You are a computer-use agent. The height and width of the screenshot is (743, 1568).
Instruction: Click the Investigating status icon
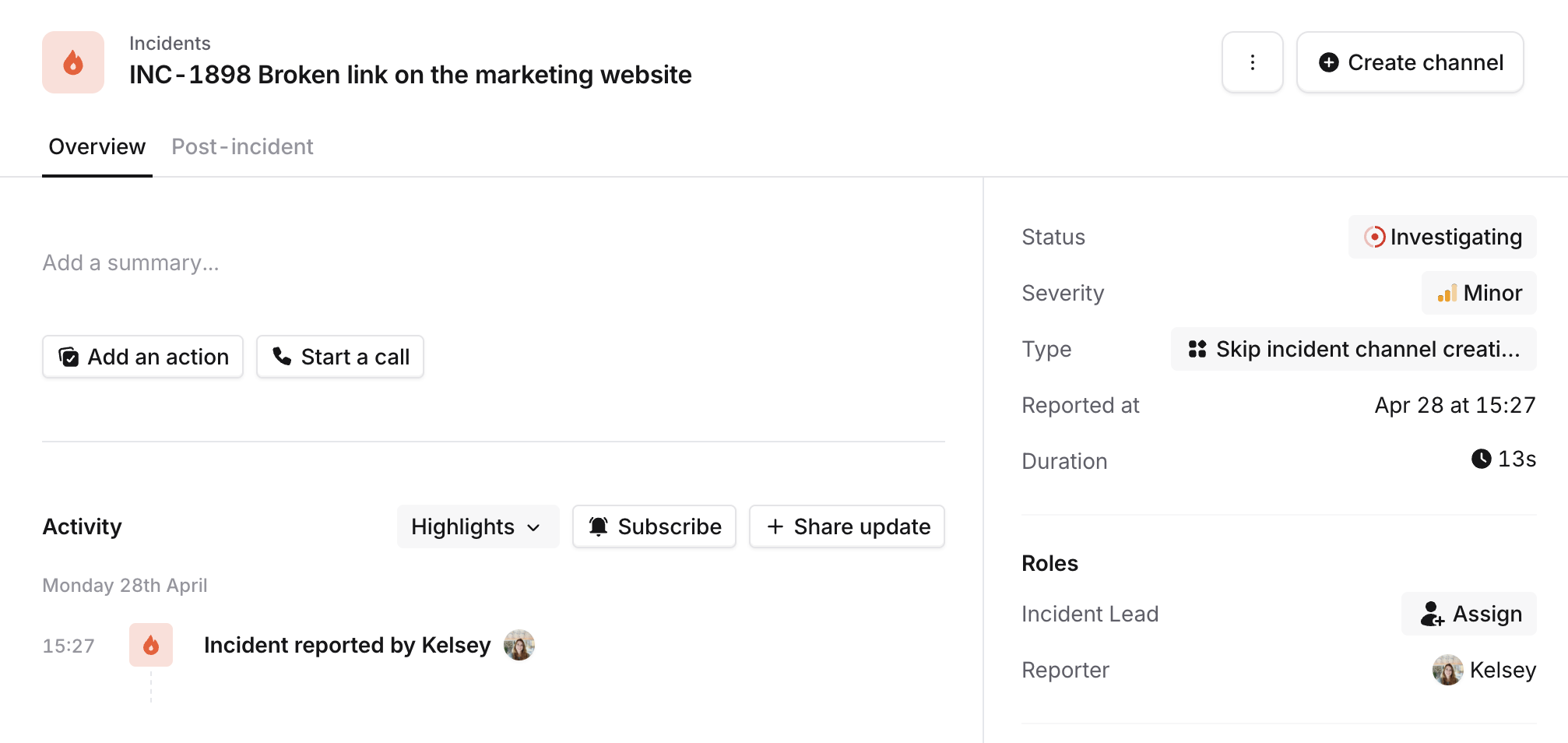click(x=1374, y=237)
